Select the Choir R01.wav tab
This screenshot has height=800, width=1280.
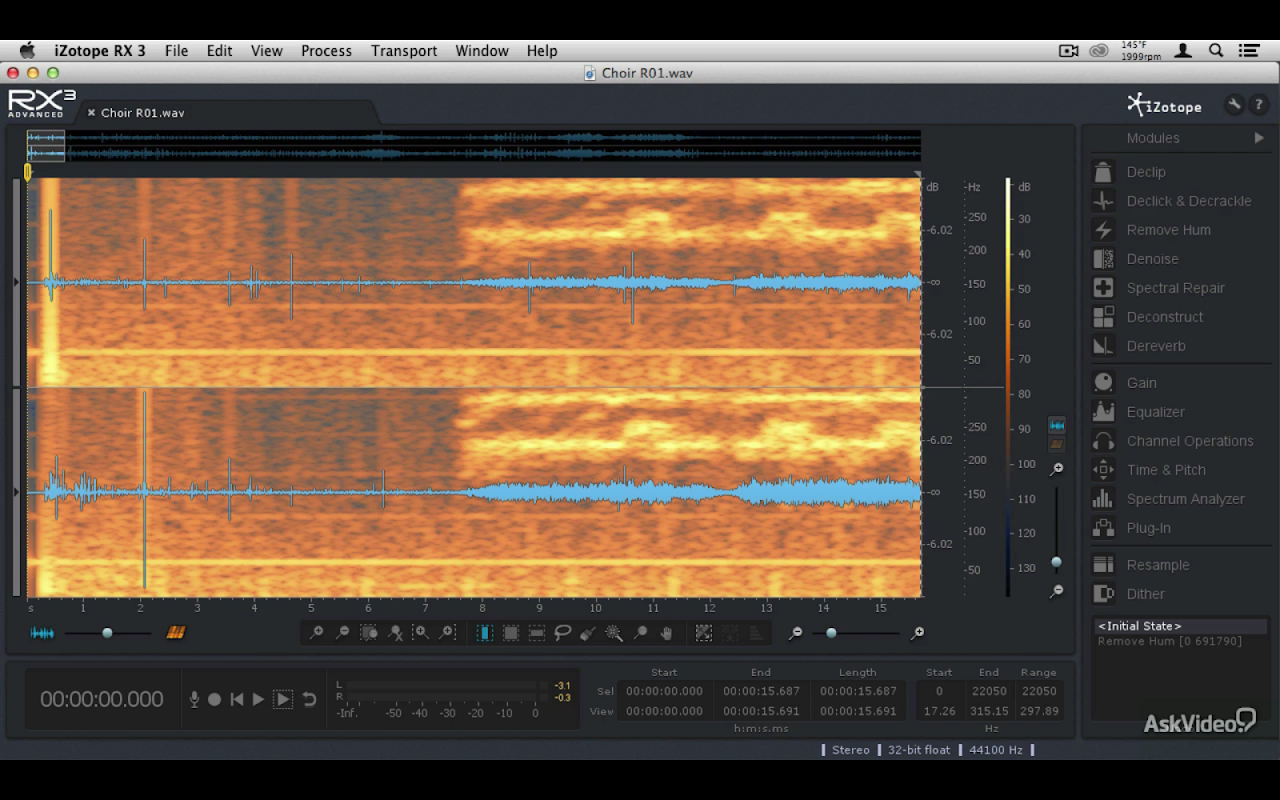coord(142,113)
